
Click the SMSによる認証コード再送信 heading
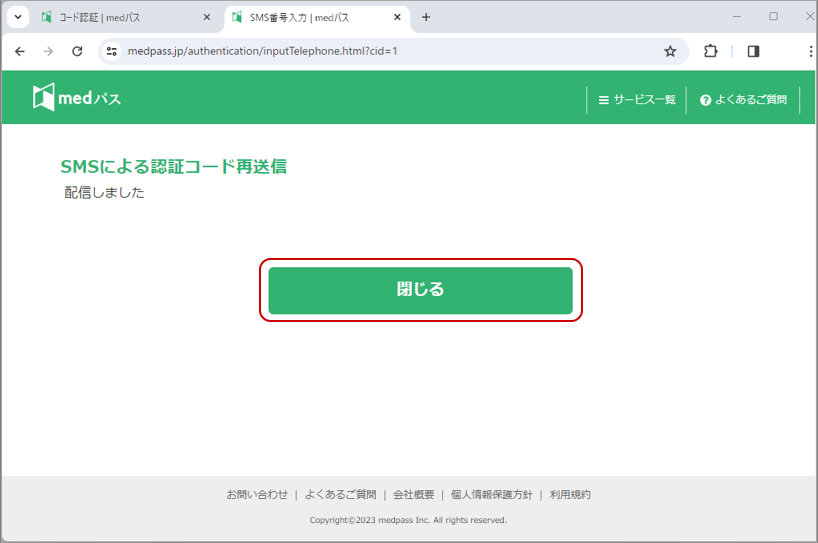pos(174,166)
